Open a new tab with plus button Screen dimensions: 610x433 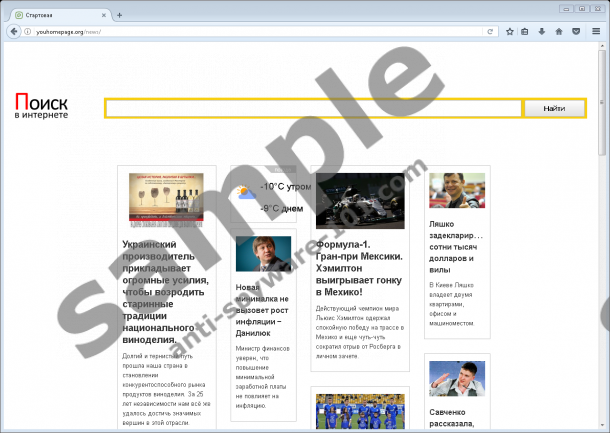(x=120, y=15)
